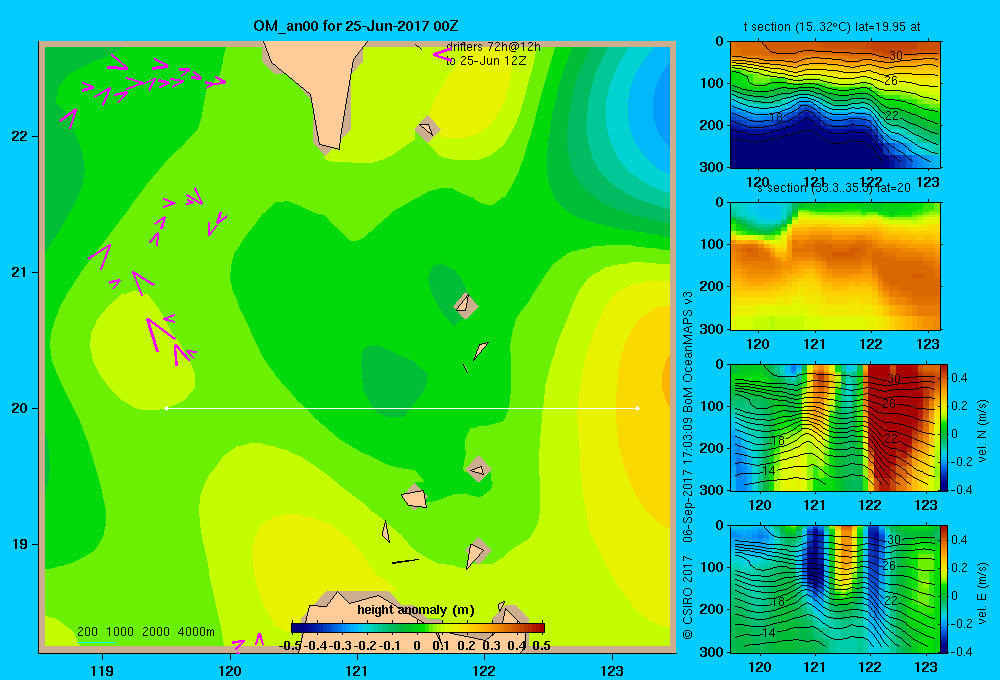Click the 'to 25-Jun 12Z' drifter label
This screenshot has width=1000, height=680.
coord(486,61)
